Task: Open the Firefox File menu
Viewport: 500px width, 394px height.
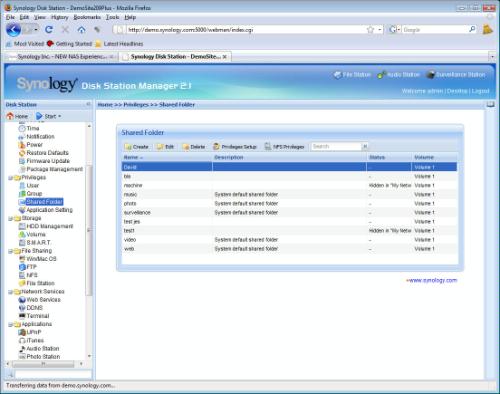Action: [10, 17]
